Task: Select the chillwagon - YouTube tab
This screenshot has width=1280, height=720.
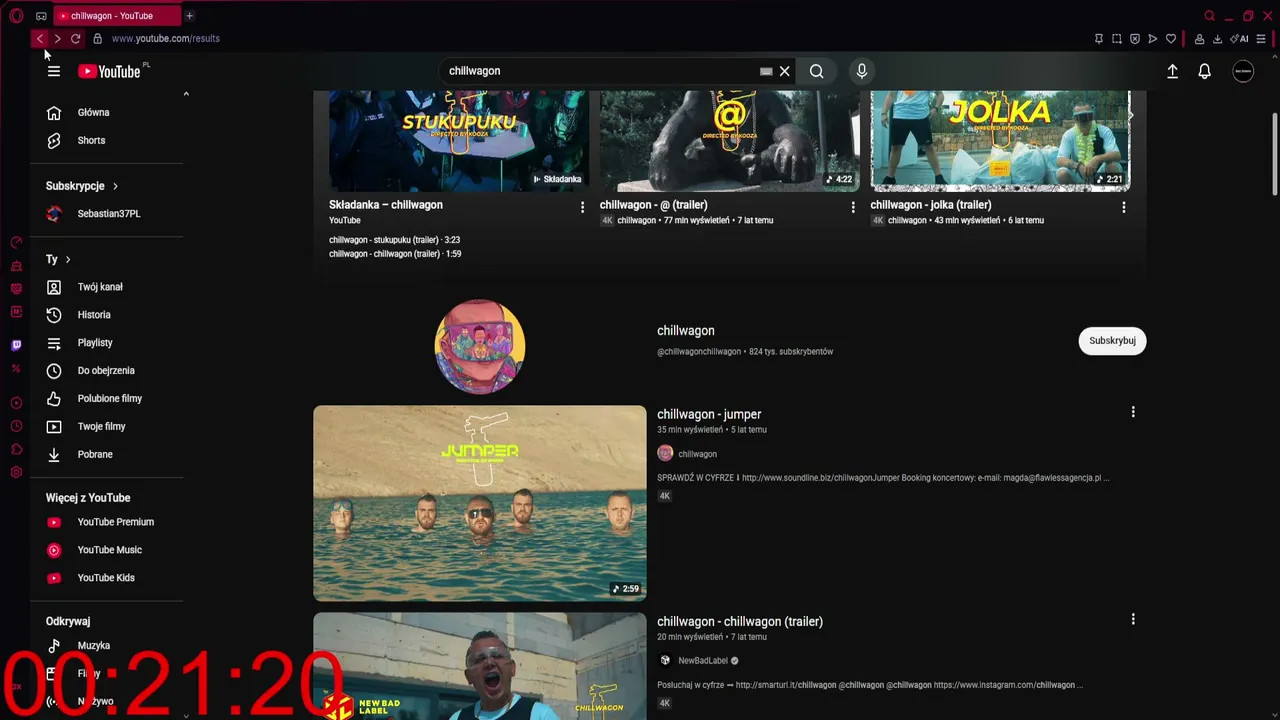Action: point(117,16)
